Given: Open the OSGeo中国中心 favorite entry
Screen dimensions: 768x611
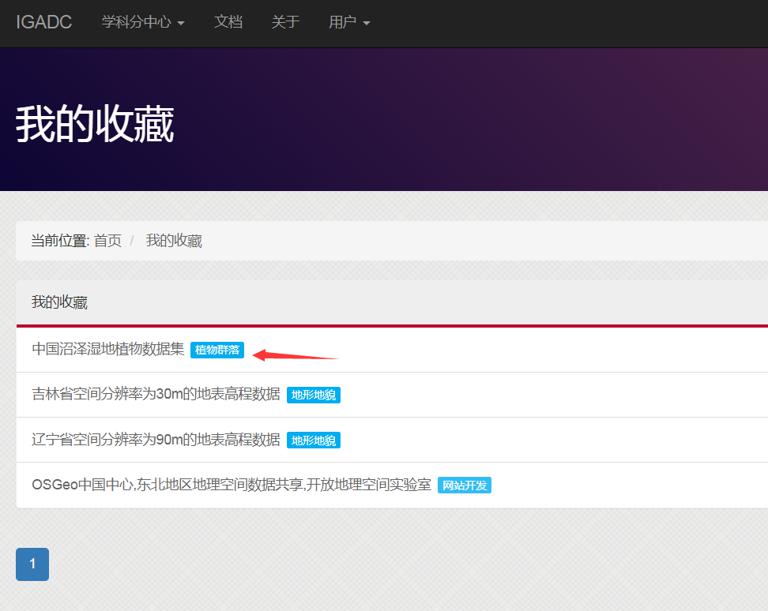Looking at the screenshot, I should (x=231, y=484).
